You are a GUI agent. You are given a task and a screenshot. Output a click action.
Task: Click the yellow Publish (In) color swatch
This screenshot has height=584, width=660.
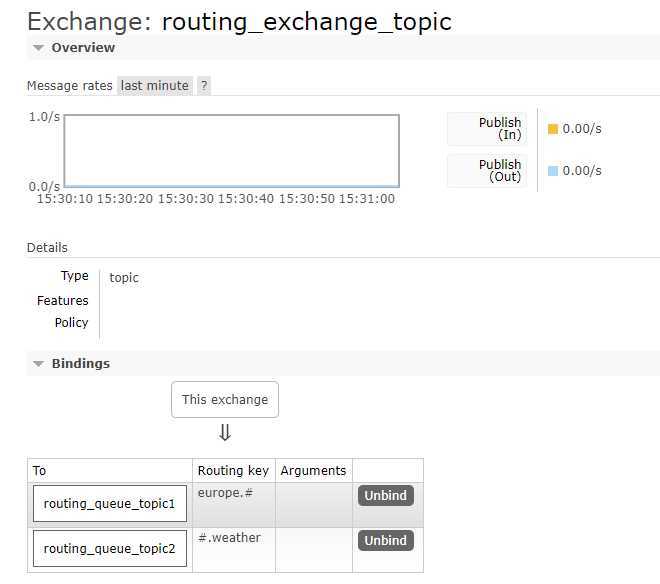point(553,129)
